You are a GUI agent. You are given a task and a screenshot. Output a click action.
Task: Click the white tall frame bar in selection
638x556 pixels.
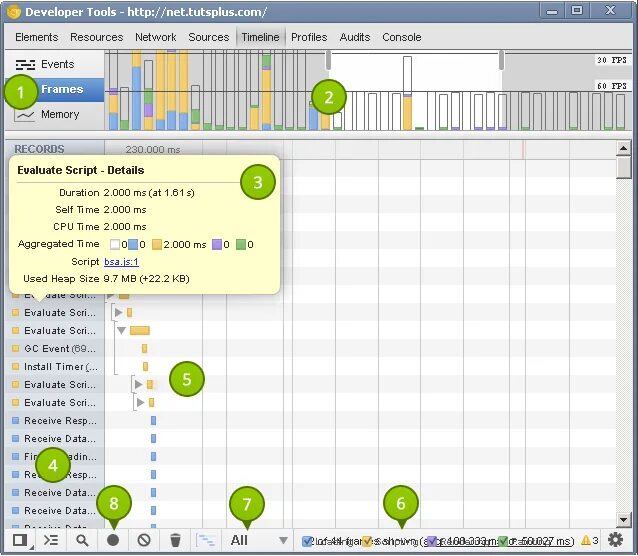[407, 75]
